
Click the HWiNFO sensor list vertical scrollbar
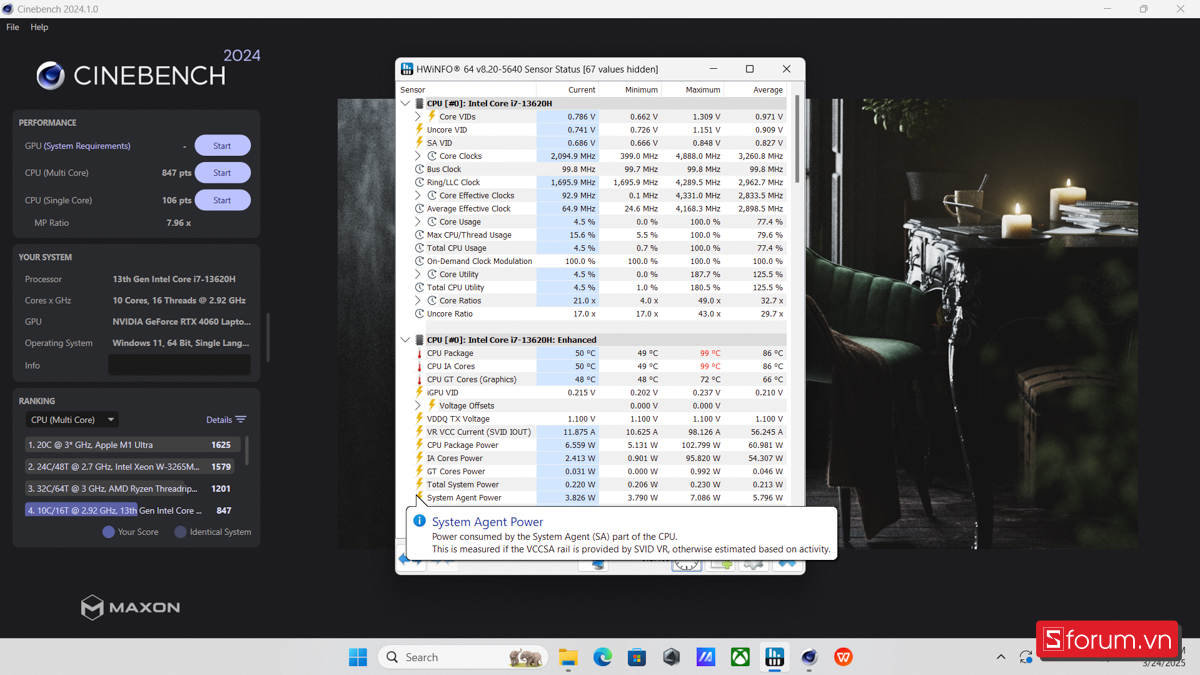[797, 140]
